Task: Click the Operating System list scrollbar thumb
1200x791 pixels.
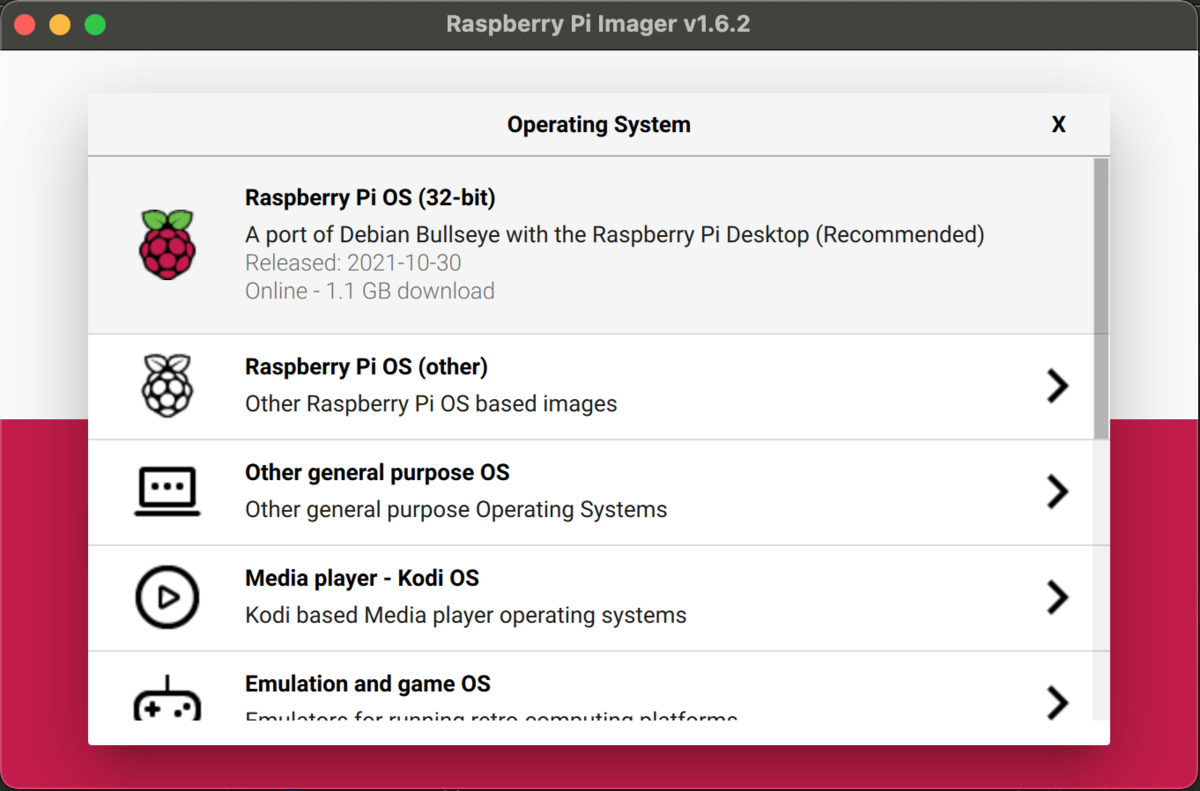Action: [1101, 298]
